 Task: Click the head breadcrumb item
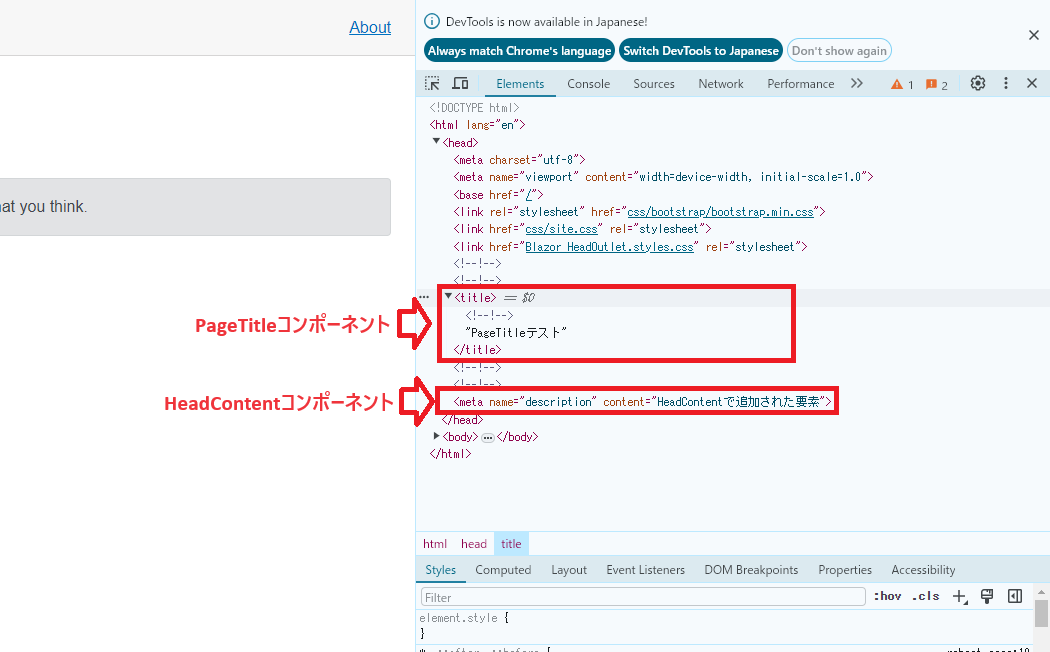(x=473, y=544)
